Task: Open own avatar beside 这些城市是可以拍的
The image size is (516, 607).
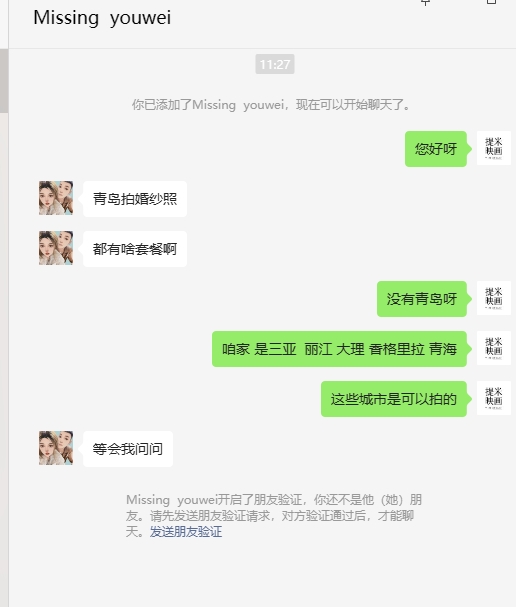Action: pyautogui.click(x=494, y=398)
